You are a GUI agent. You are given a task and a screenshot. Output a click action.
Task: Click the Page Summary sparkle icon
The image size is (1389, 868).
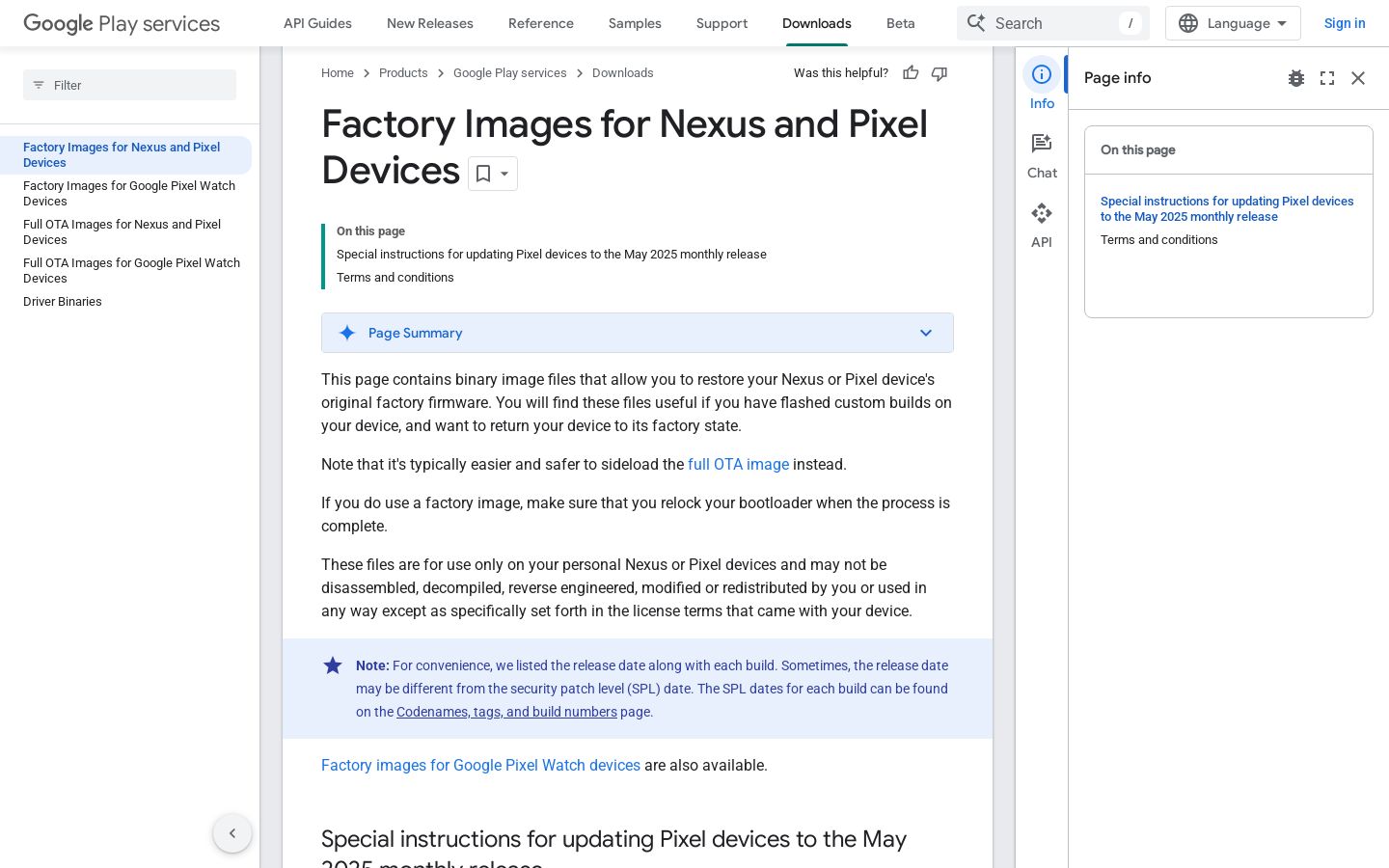pyautogui.click(x=347, y=333)
